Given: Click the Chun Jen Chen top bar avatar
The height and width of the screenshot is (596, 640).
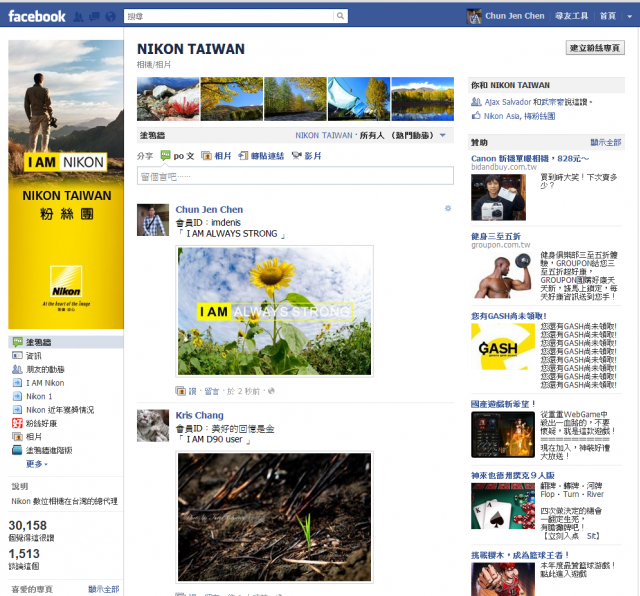Looking at the screenshot, I should coord(474,16).
